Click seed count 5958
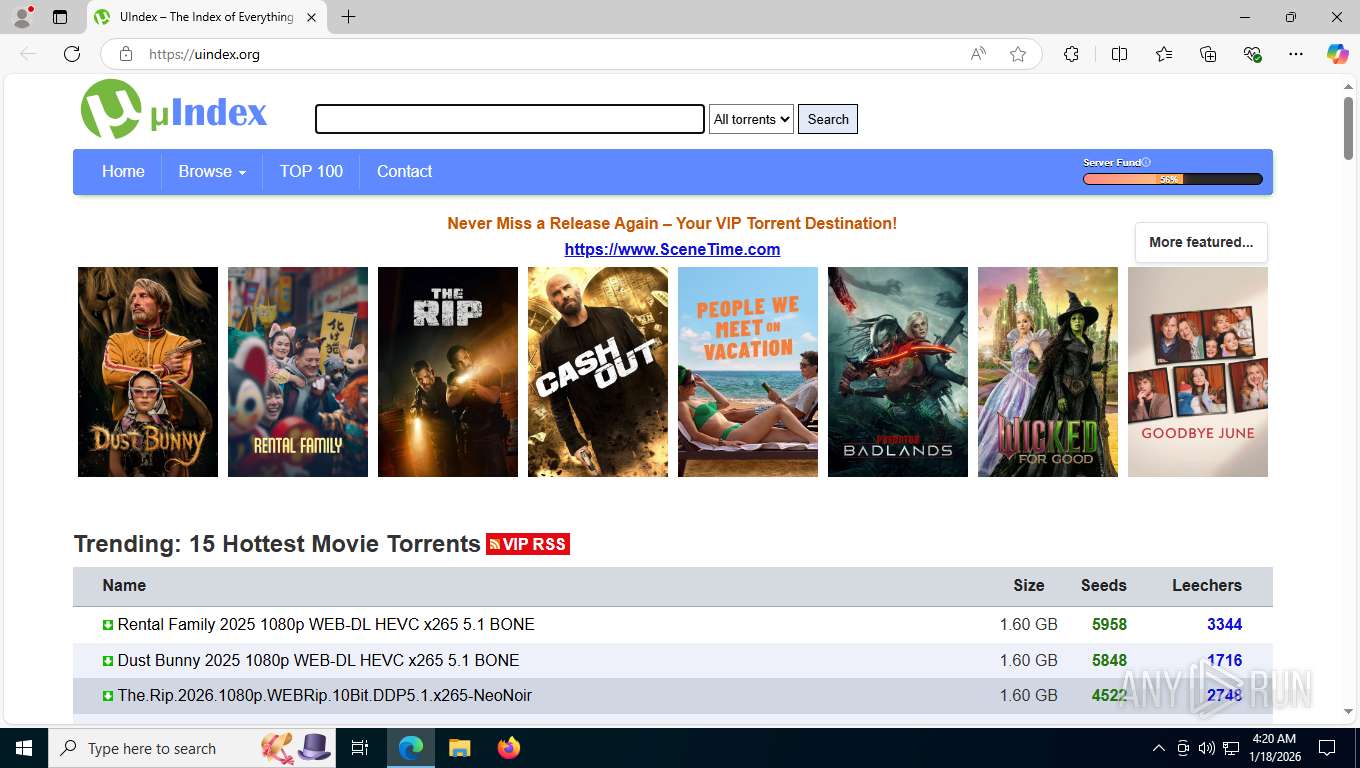 pos(1109,625)
